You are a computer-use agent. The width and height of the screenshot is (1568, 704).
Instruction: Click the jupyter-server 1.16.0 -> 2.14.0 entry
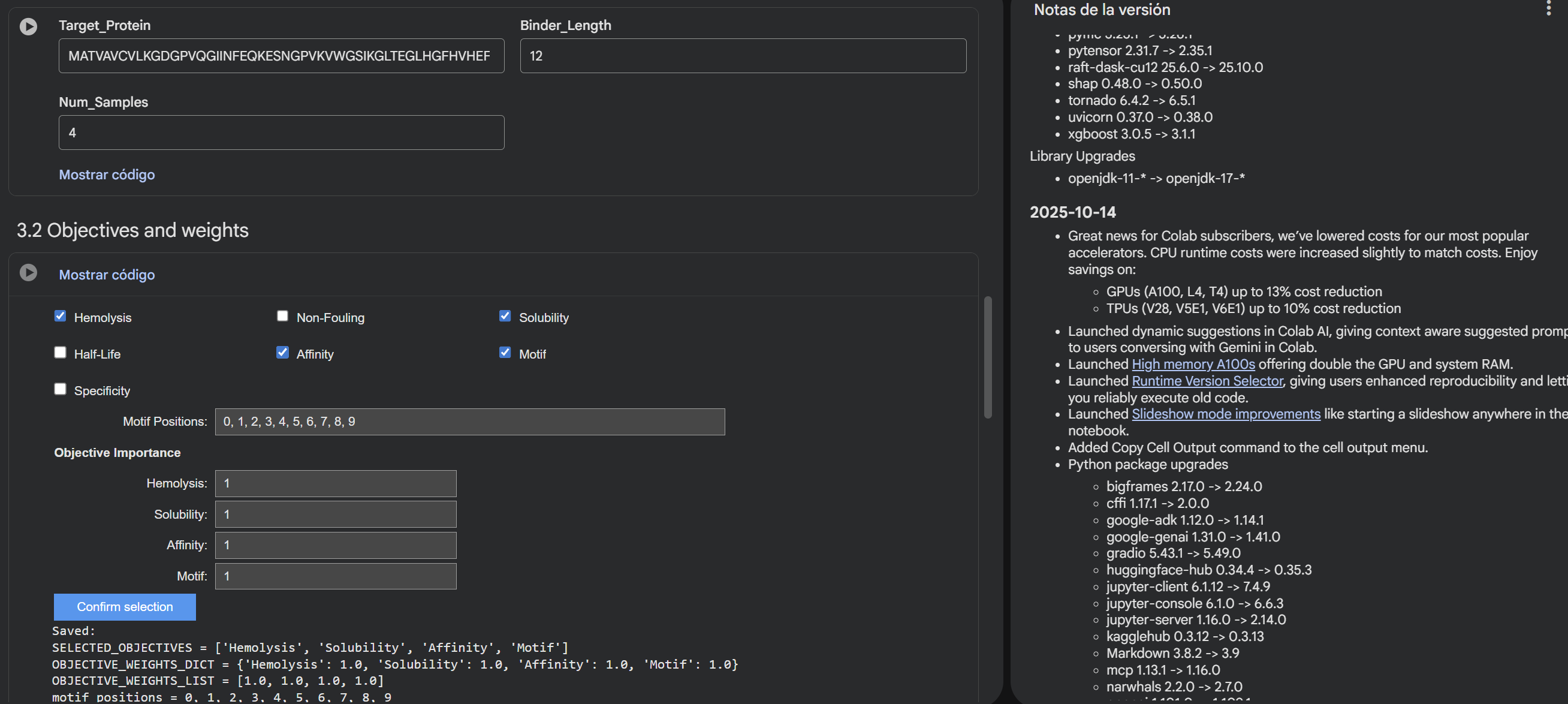[x=1196, y=620]
